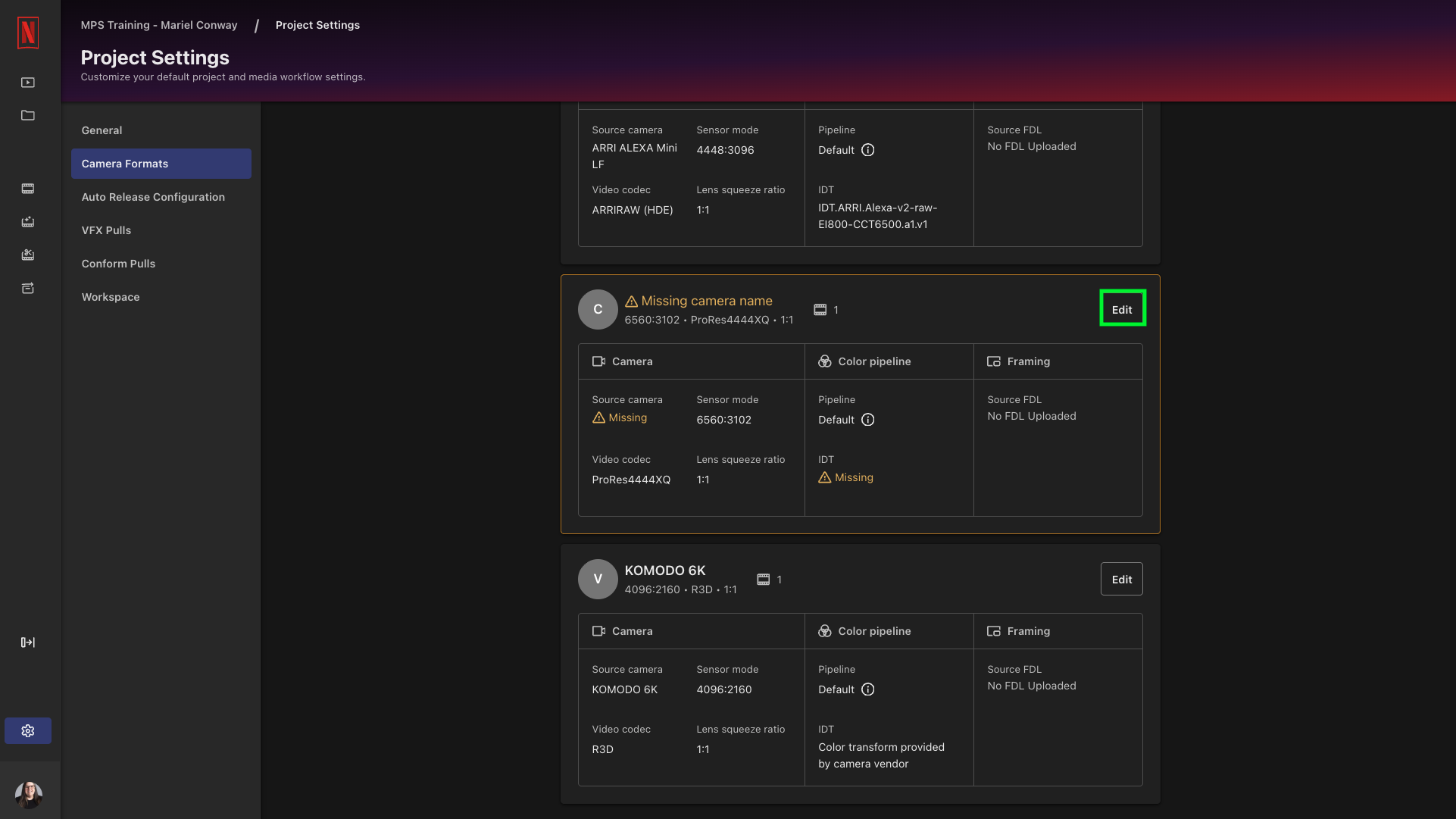Viewport: 1456px width, 819px height.
Task: Click Missing IDT warning text
Action: [854, 477]
